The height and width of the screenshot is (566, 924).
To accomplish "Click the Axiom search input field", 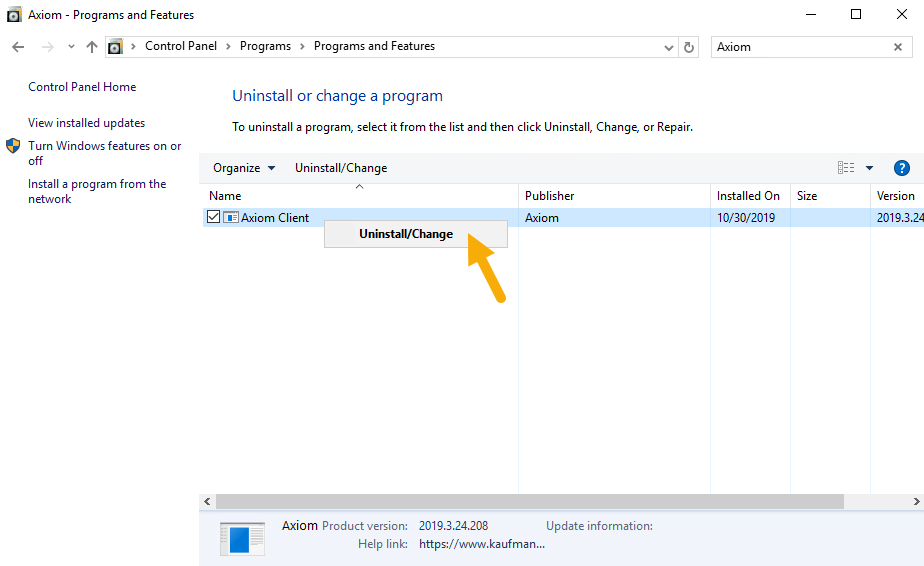I will pyautogui.click(x=798, y=47).
